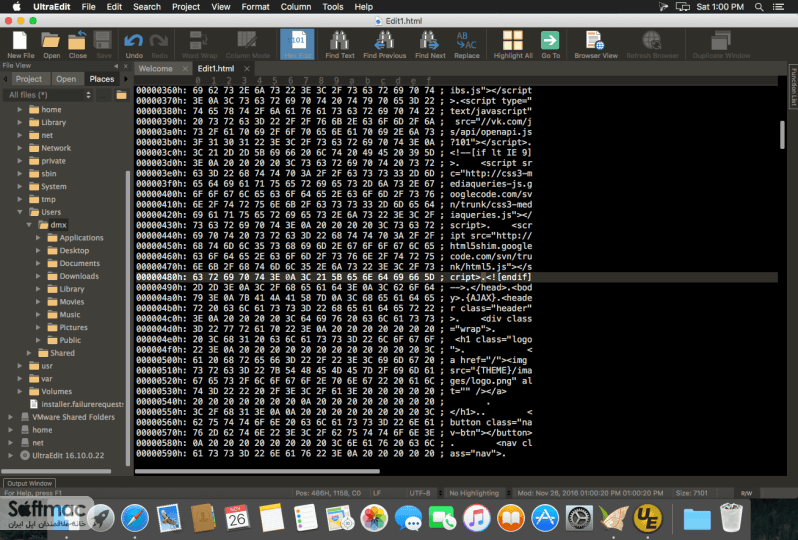Collapse the Users folder
The height and width of the screenshot is (540, 798).
pos(20,212)
